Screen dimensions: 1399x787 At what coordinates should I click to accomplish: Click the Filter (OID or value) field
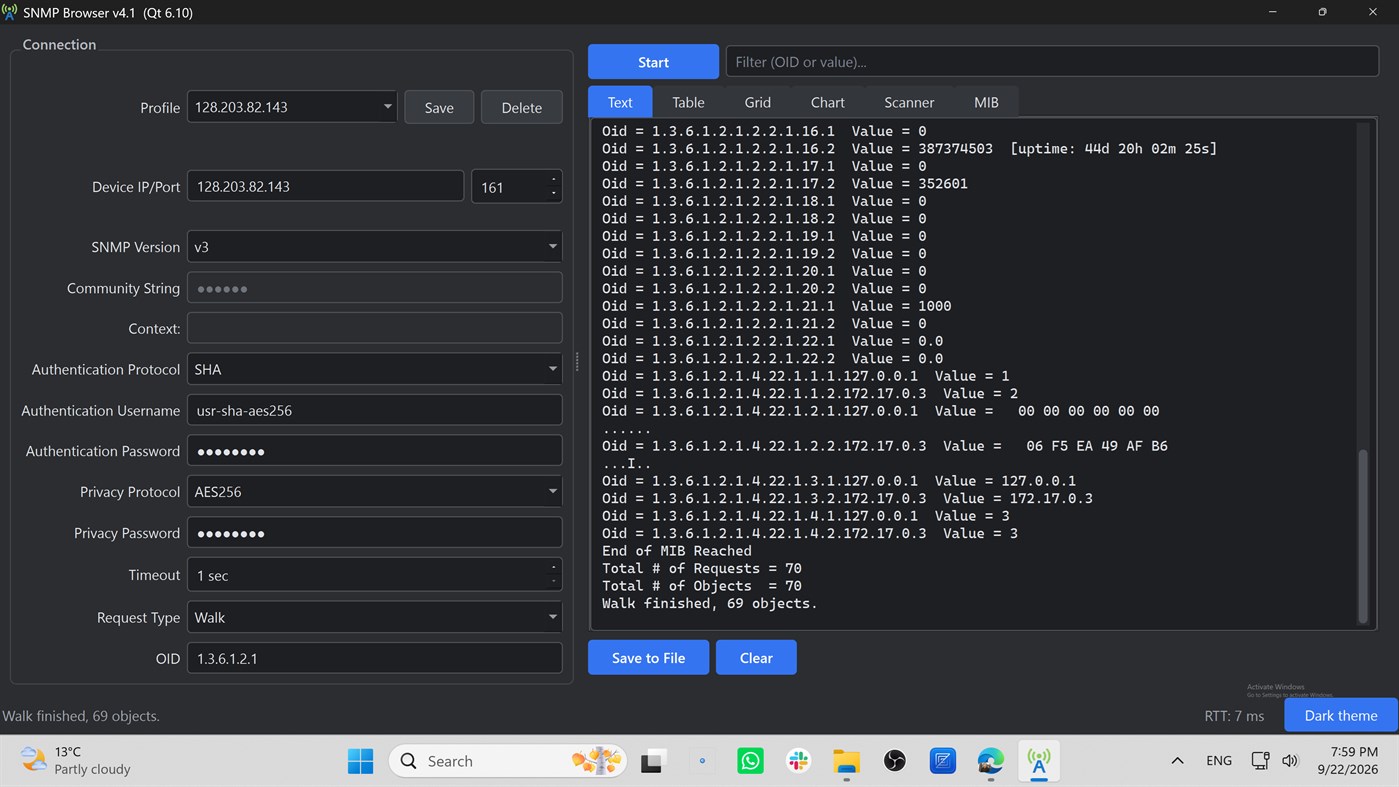[1052, 62]
